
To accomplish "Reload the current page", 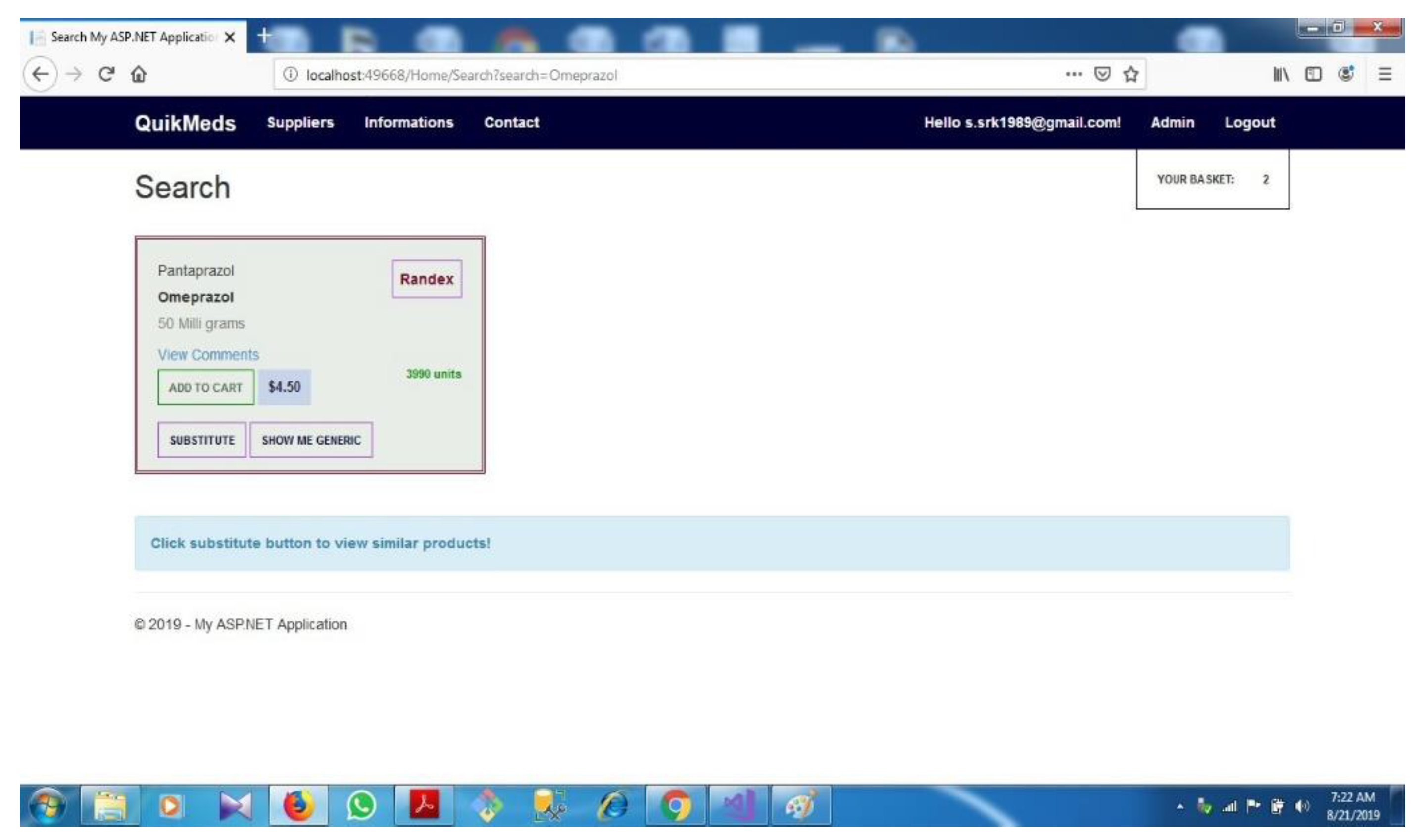I will point(106,74).
